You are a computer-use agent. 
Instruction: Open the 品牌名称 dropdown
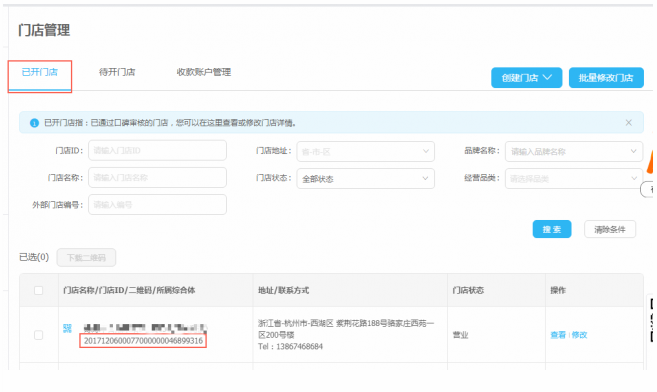574,152
